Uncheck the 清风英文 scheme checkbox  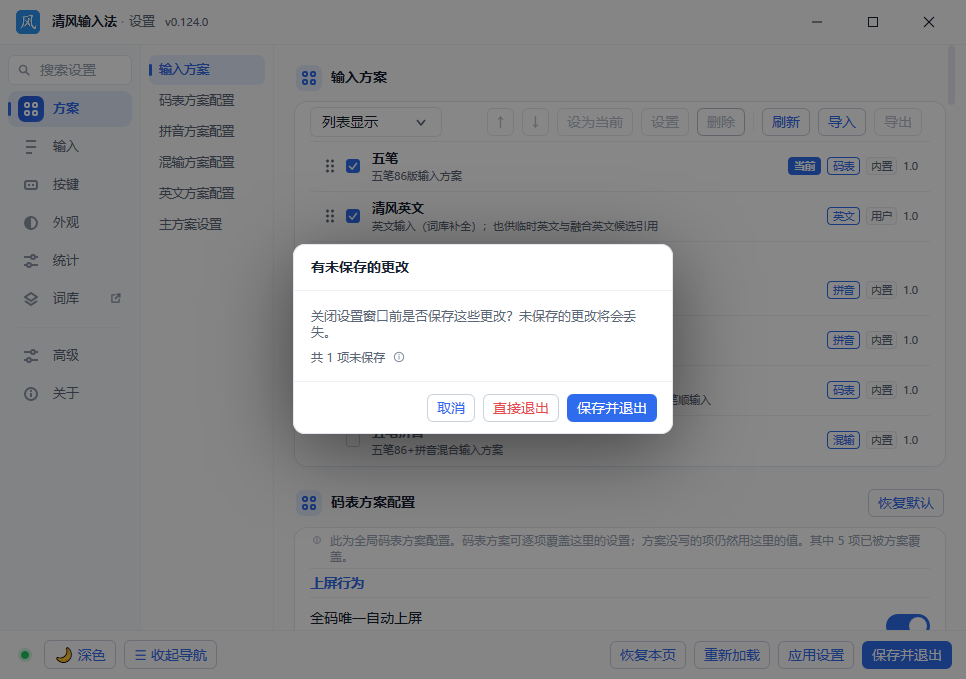[x=353, y=216]
